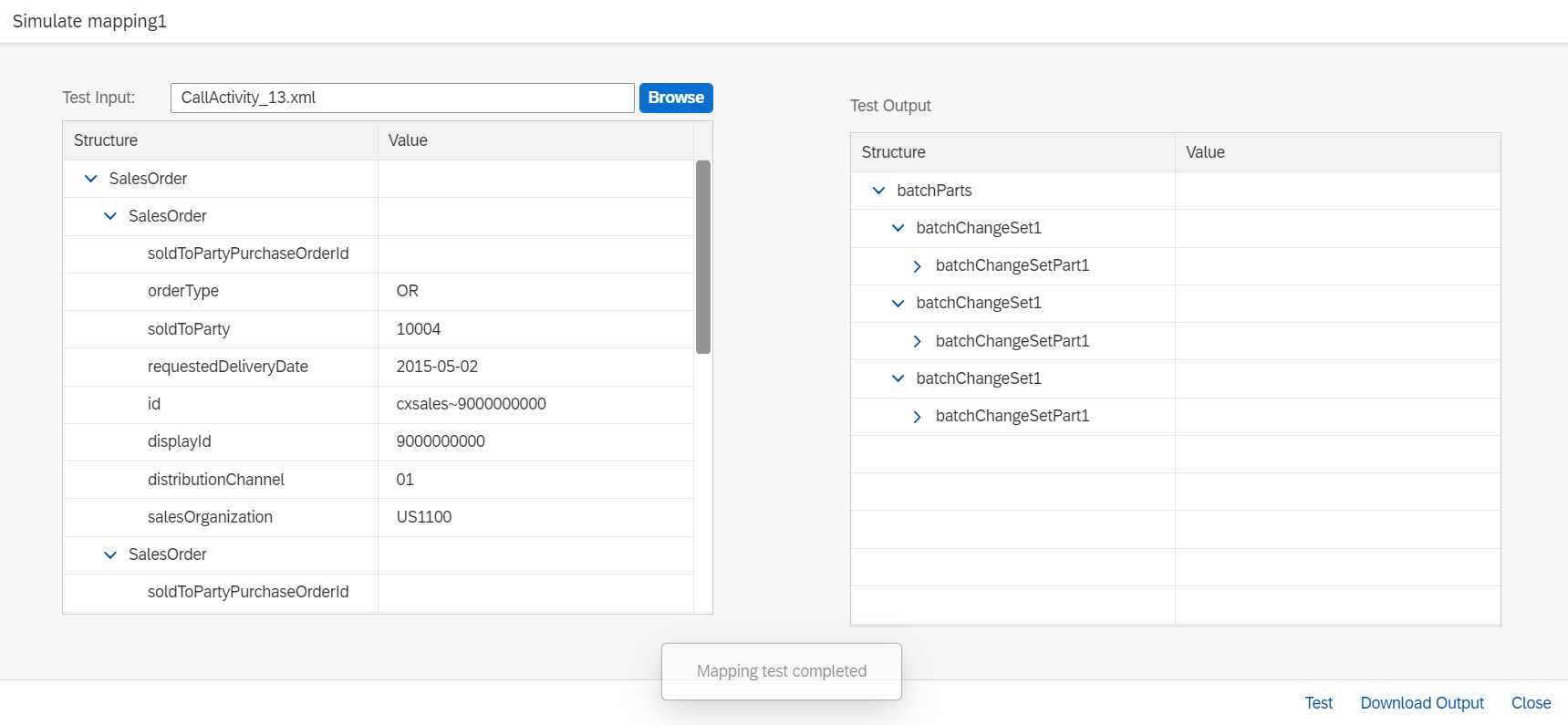Close the Simulate mapping dialog
Screen dimensions: 1568x725
pos(1531,703)
